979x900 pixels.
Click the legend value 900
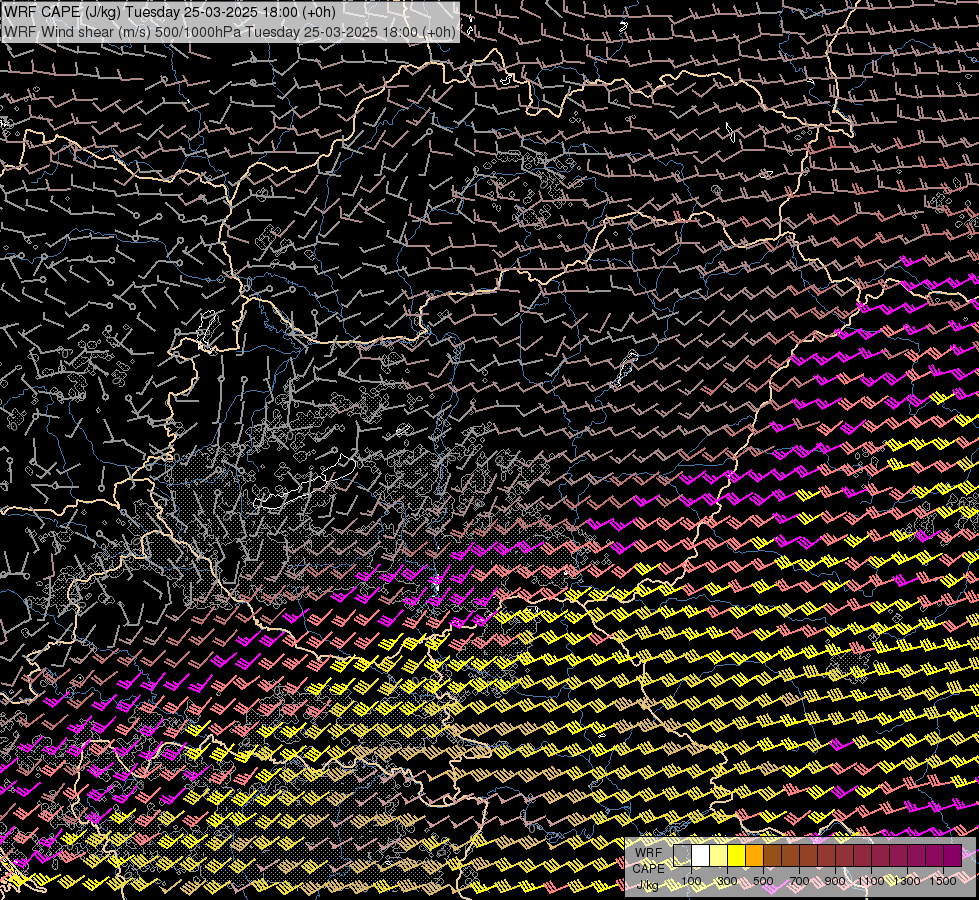835,881
